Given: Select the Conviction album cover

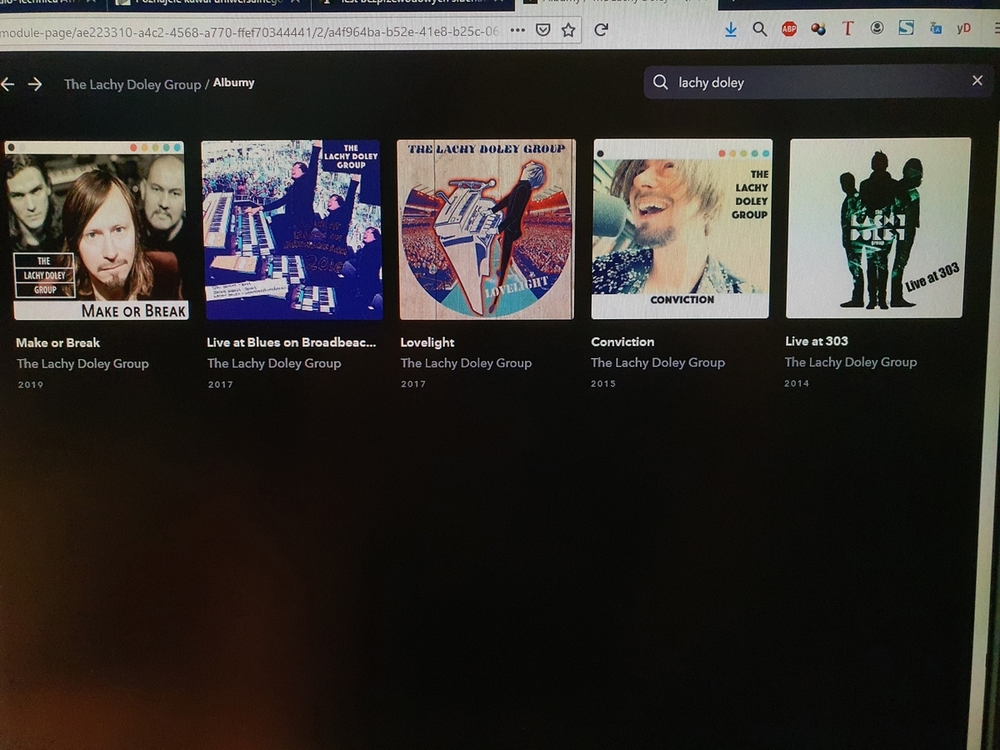Looking at the screenshot, I should tap(681, 228).
